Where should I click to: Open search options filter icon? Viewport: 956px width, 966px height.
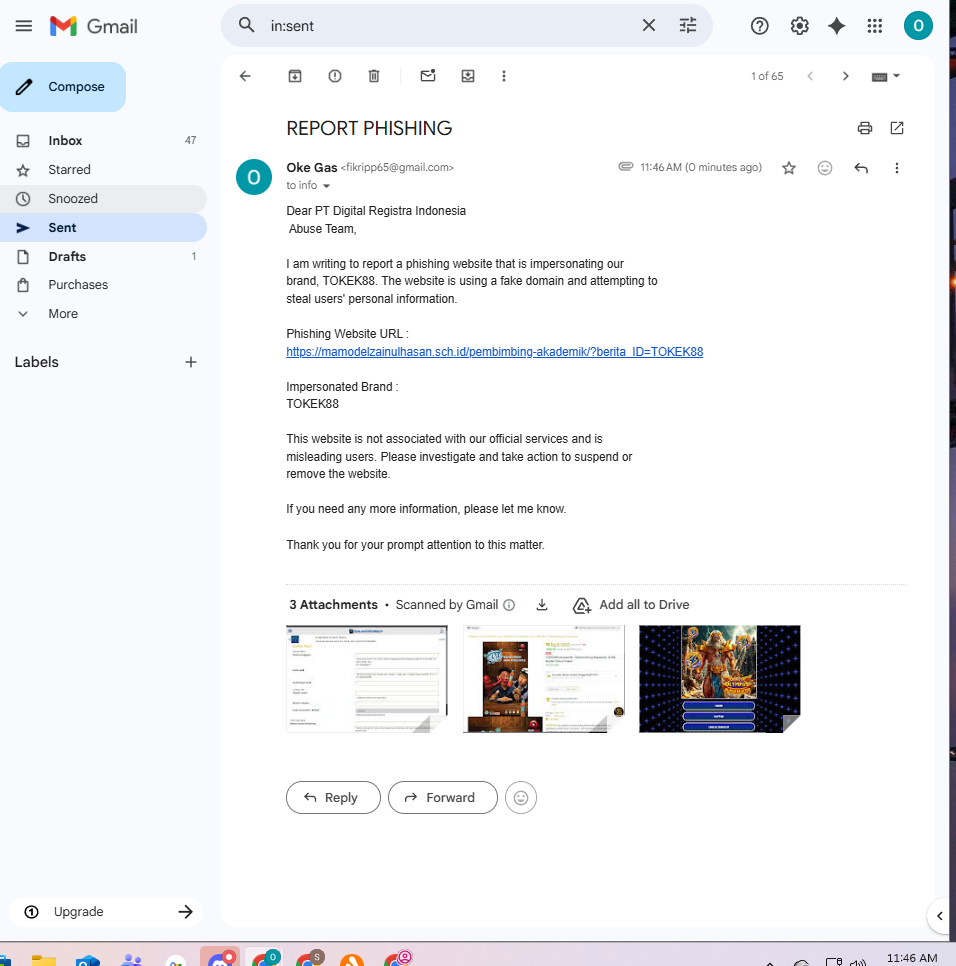(687, 25)
